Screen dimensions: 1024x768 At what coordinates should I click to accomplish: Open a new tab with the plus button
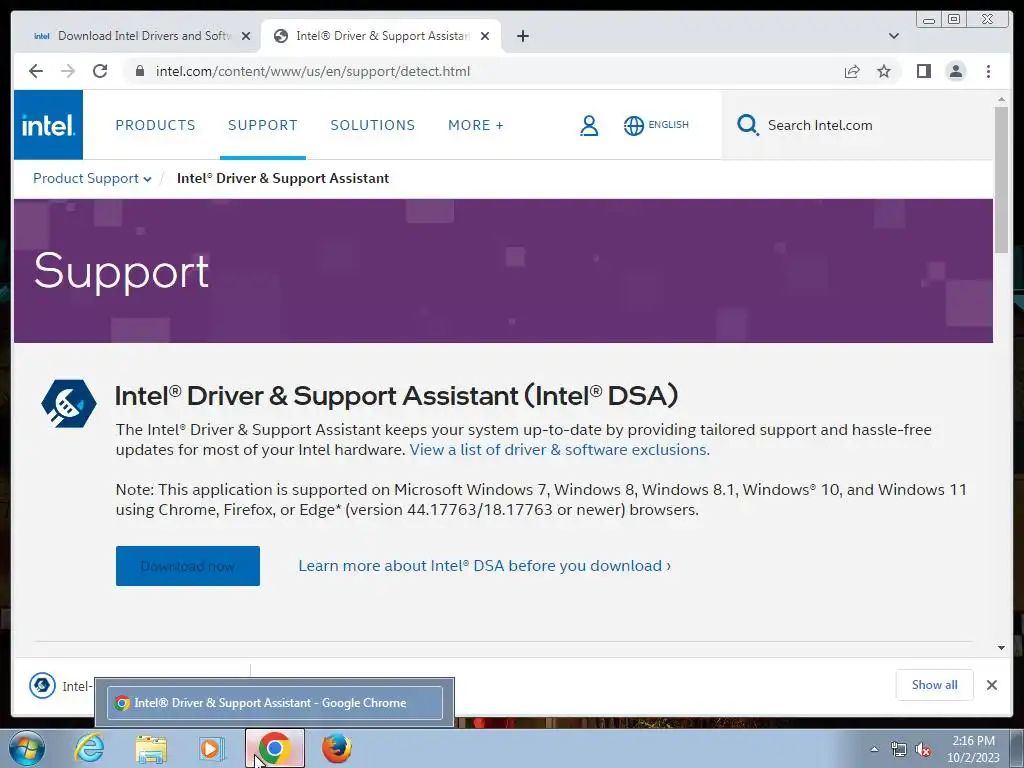click(522, 36)
